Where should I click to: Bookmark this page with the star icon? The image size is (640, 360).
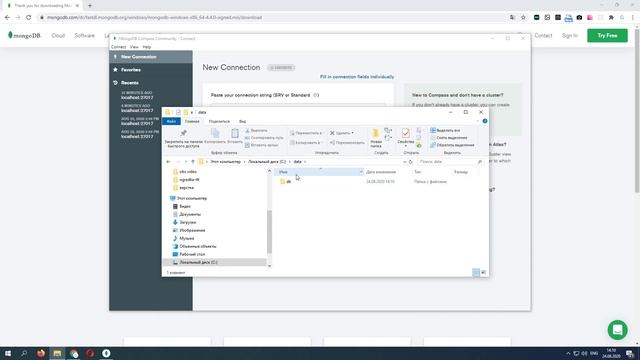523,18
